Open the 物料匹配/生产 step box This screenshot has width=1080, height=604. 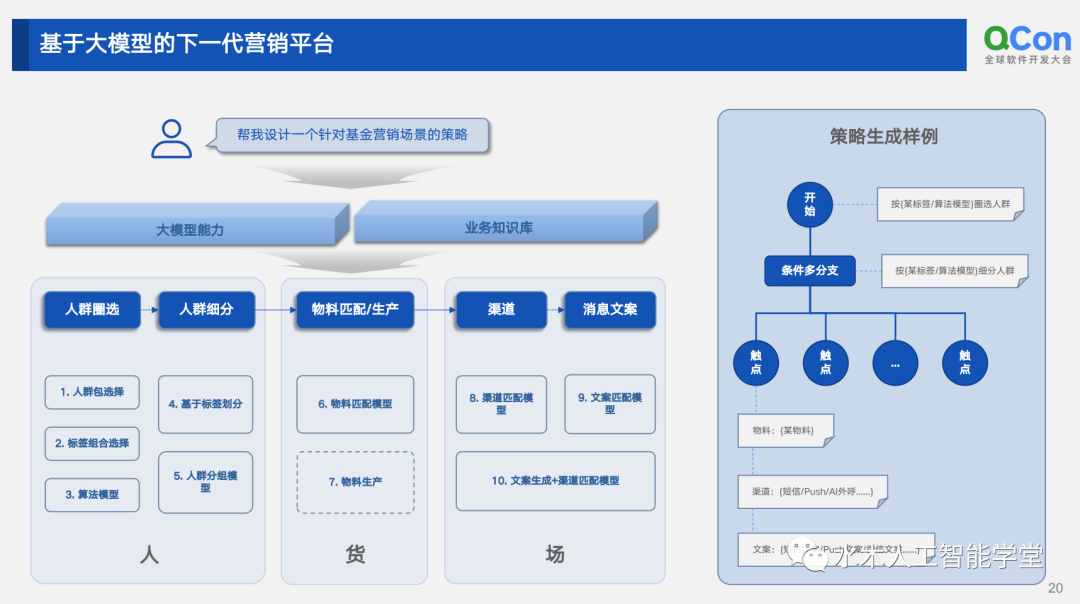(355, 310)
